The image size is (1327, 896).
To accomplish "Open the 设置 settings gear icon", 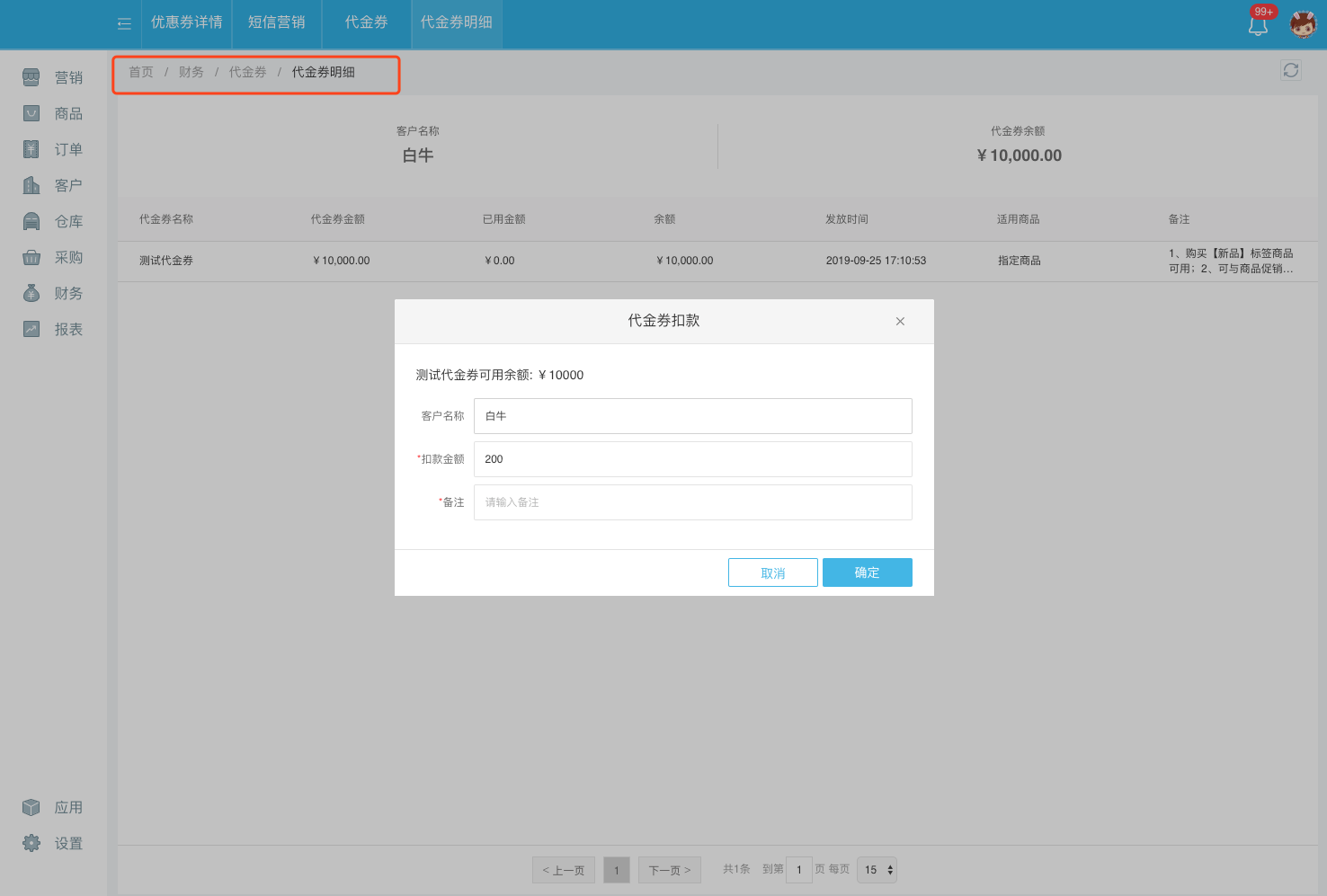I will pos(31,843).
